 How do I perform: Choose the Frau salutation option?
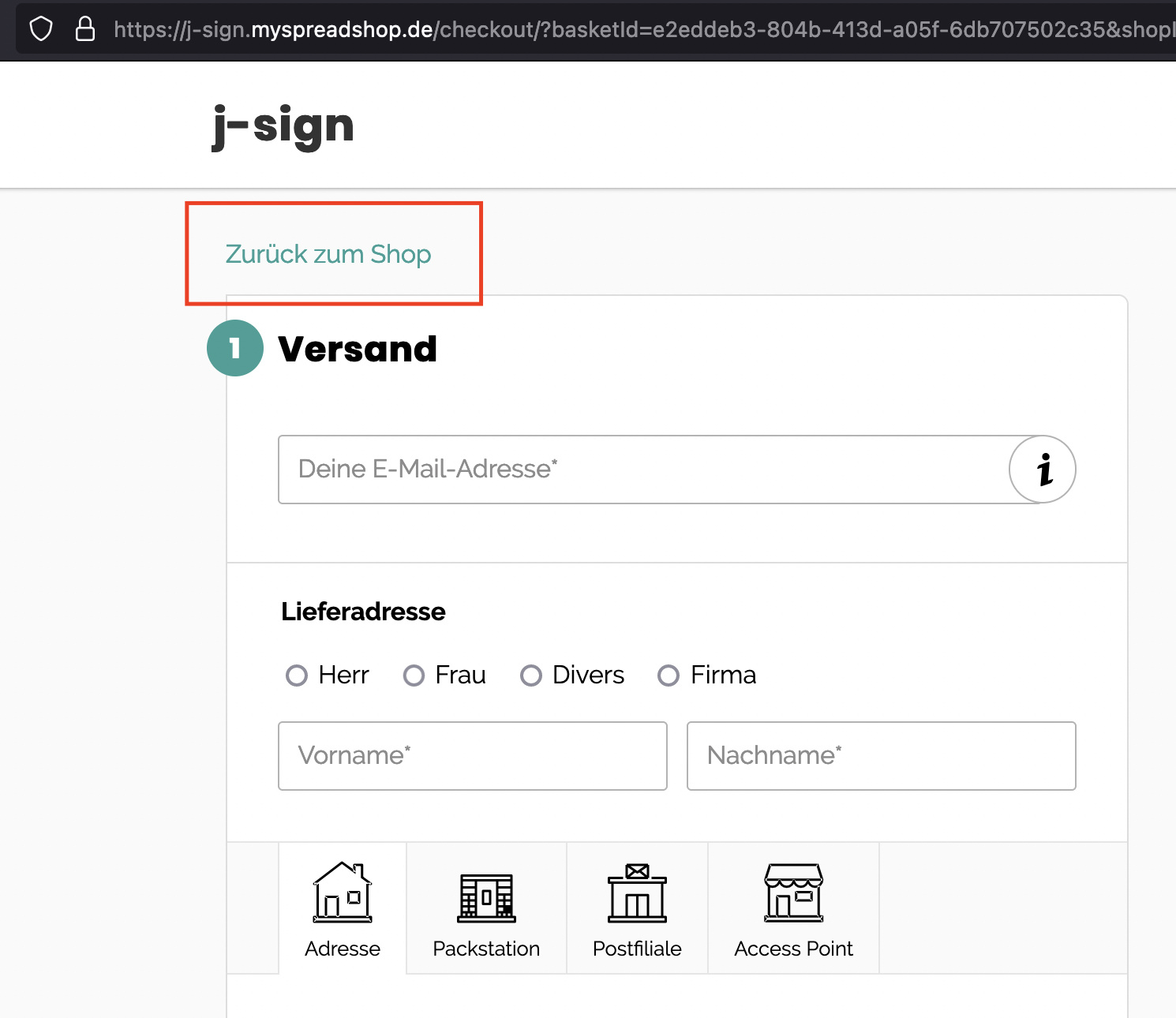click(x=414, y=676)
